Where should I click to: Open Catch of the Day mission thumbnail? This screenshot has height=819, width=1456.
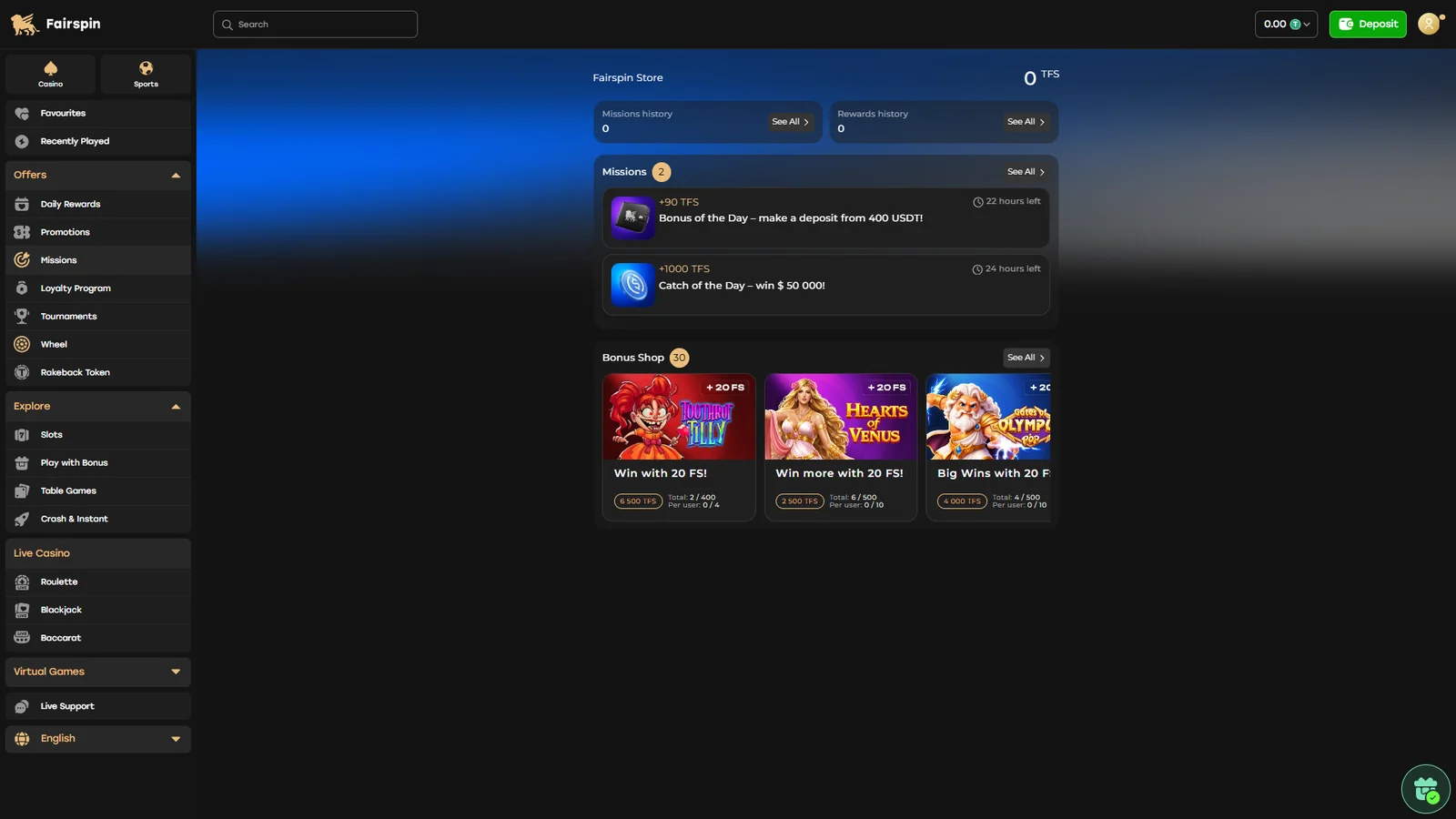632,285
